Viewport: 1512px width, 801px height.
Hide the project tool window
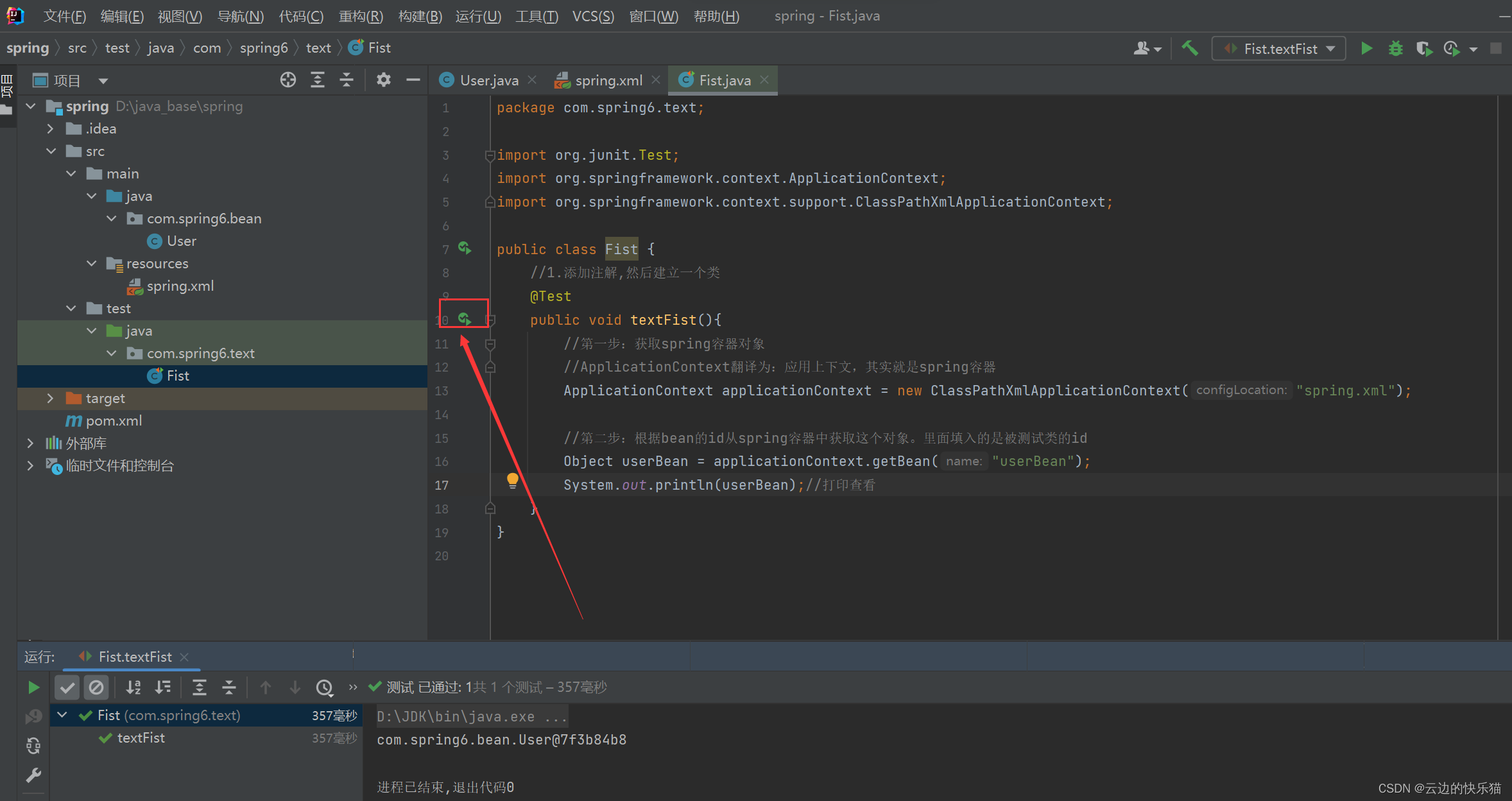coord(413,80)
